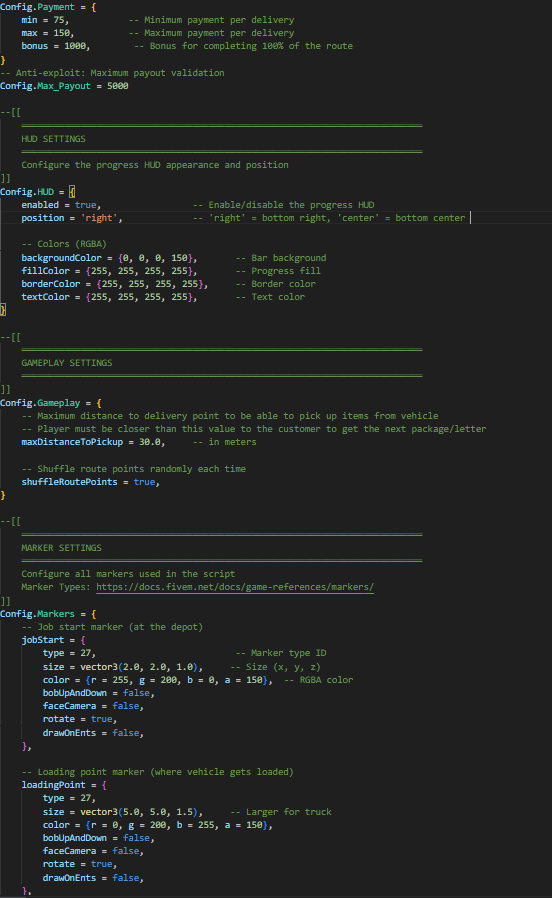
Task: Click the "Progress fill" comment
Action: coord(278,271)
